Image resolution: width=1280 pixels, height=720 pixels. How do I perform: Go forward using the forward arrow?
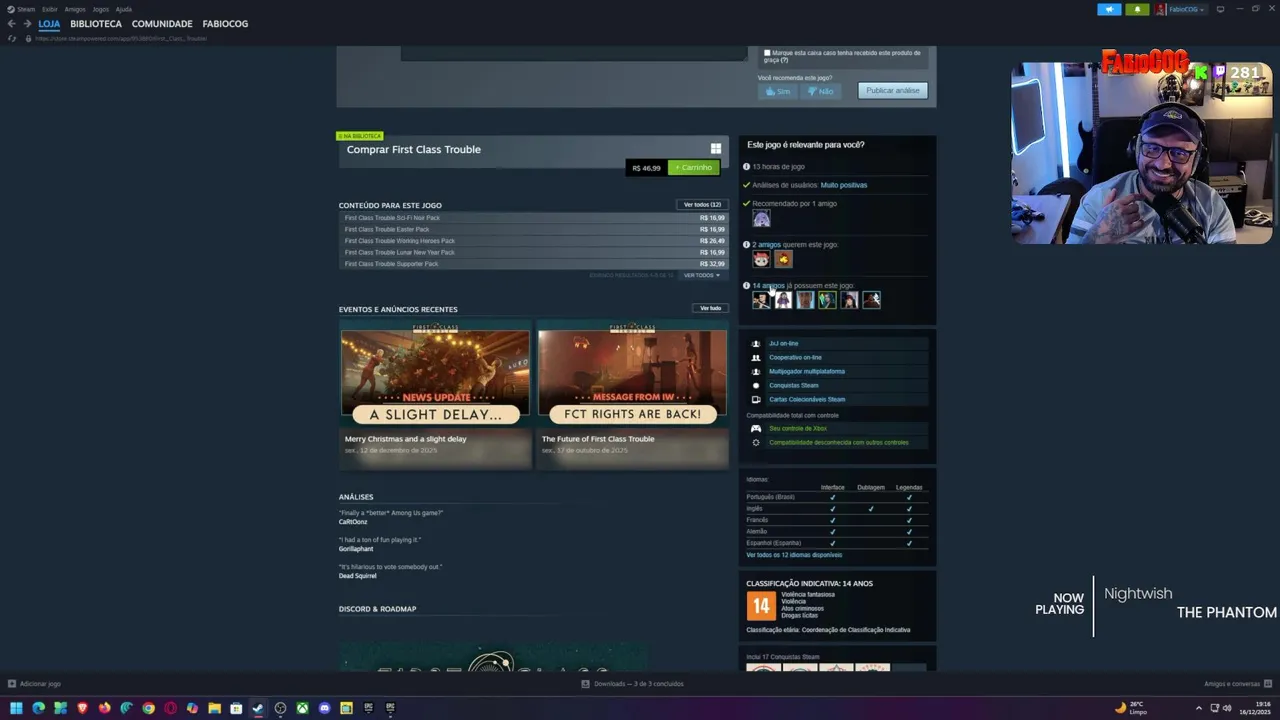coord(27,23)
